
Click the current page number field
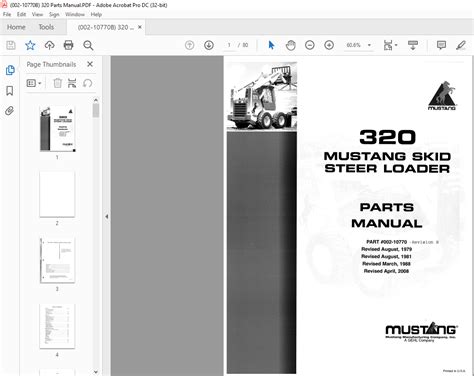[x=229, y=45]
